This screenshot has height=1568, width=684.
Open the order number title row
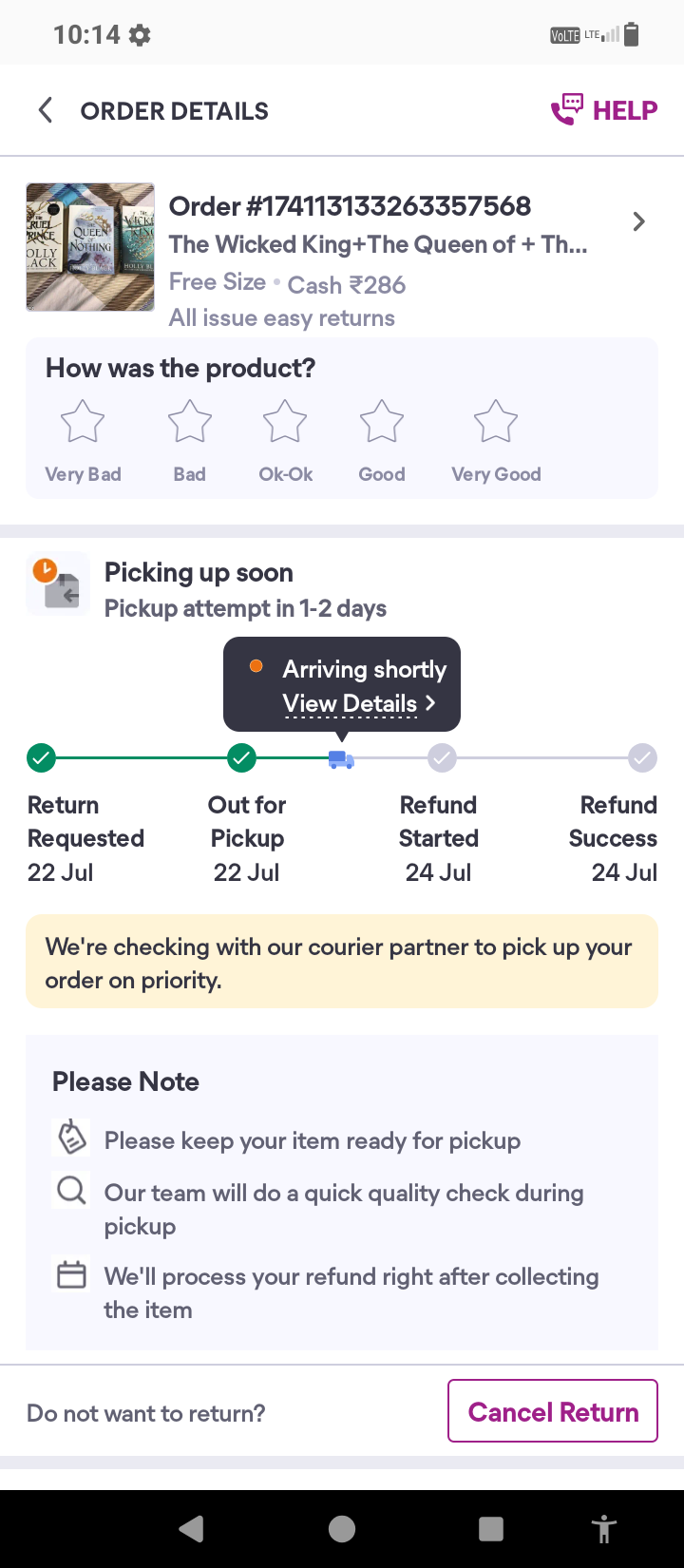click(x=350, y=206)
